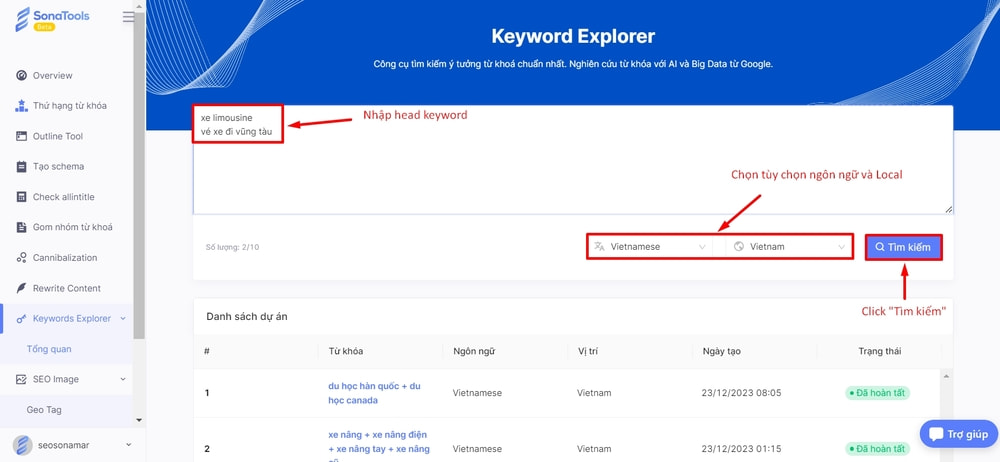1000x462 pixels.
Task: Open Check allintitle sidebar icon
Action: click(x=22, y=197)
